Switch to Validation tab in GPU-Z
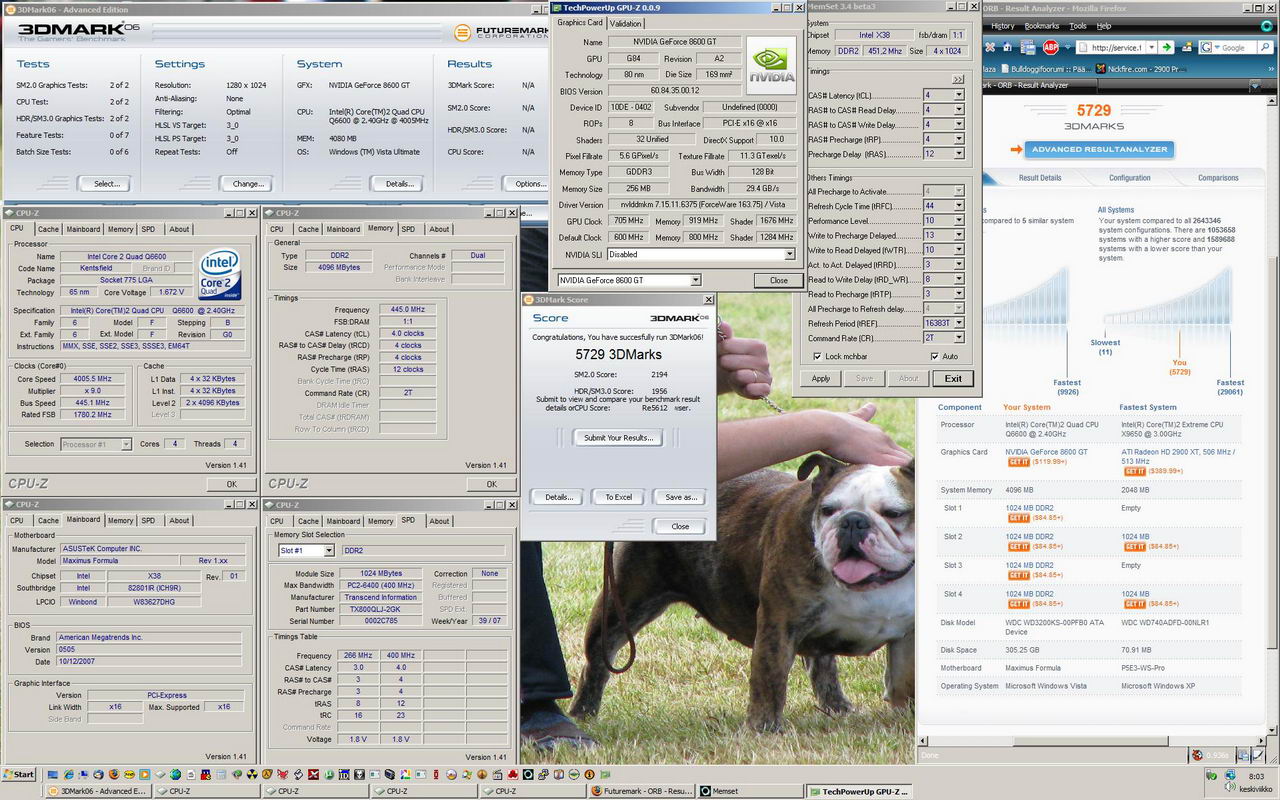Image resolution: width=1280 pixels, height=800 pixels. (x=626, y=23)
